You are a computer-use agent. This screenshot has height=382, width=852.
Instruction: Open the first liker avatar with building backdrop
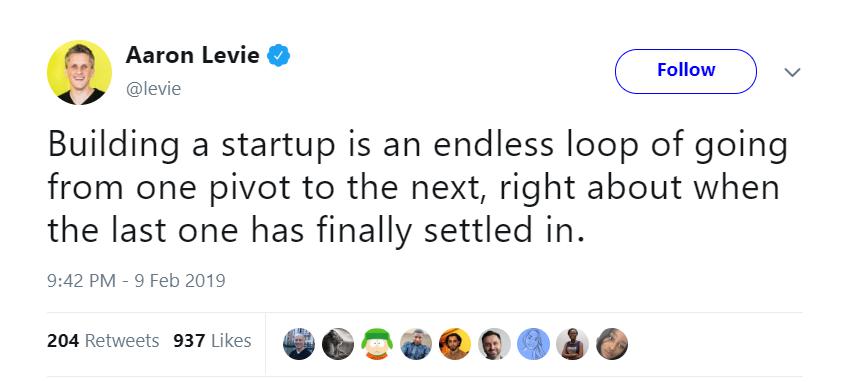[x=299, y=344]
